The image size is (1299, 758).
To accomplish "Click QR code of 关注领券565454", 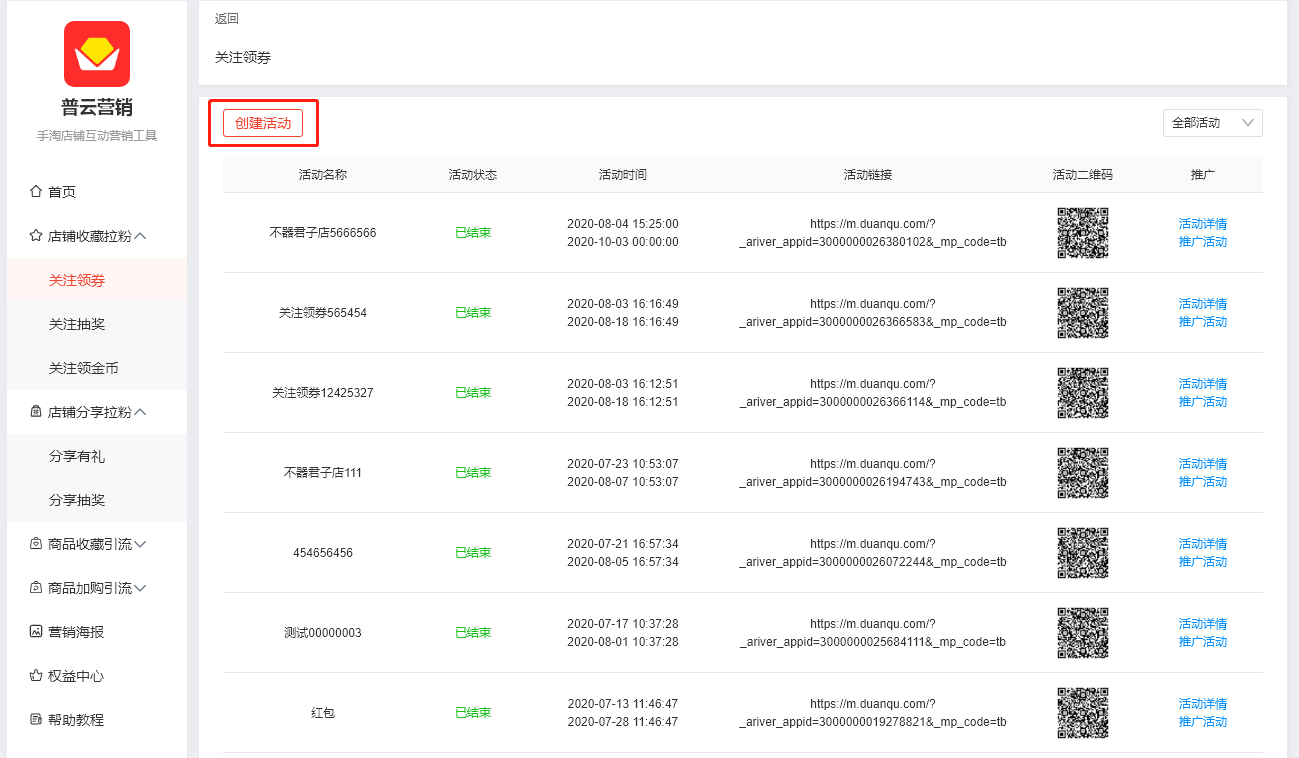I will tap(1083, 313).
